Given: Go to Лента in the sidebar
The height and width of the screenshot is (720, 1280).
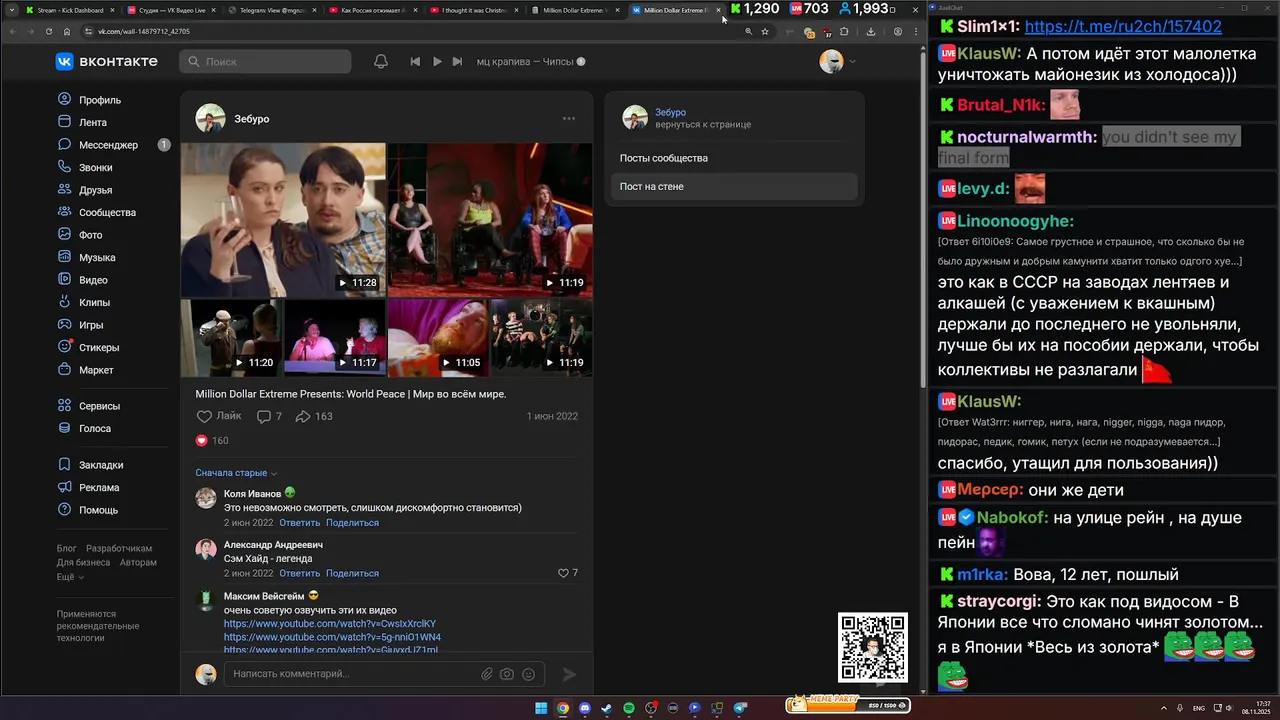Looking at the screenshot, I should (x=82, y=122).
